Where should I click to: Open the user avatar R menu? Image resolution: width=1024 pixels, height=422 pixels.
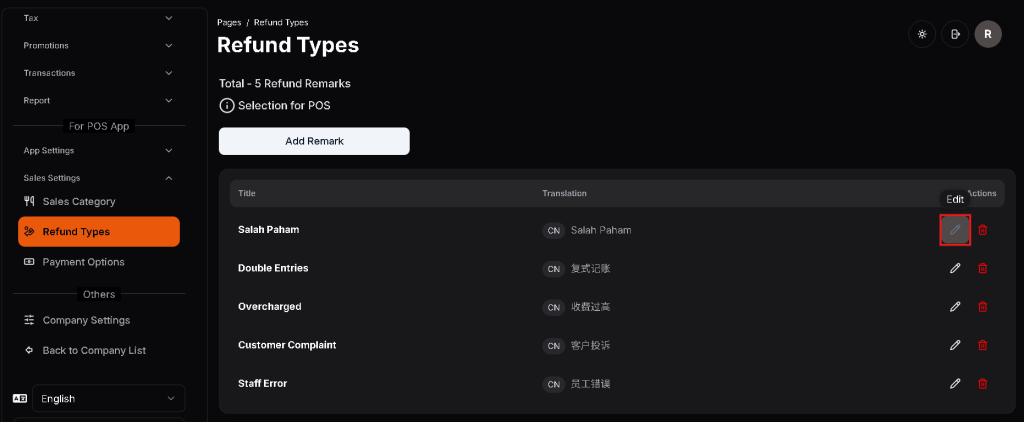pyautogui.click(x=987, y=34)
